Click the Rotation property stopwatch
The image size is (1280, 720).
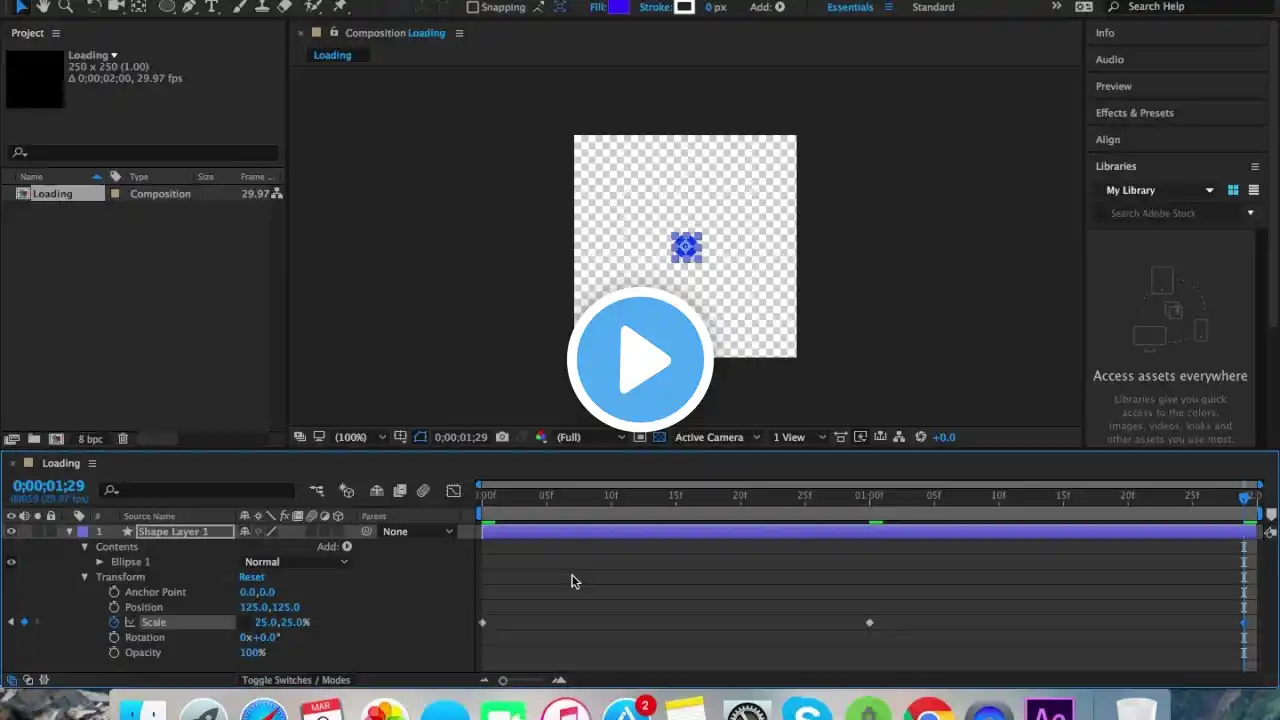(x=115, y=637)
